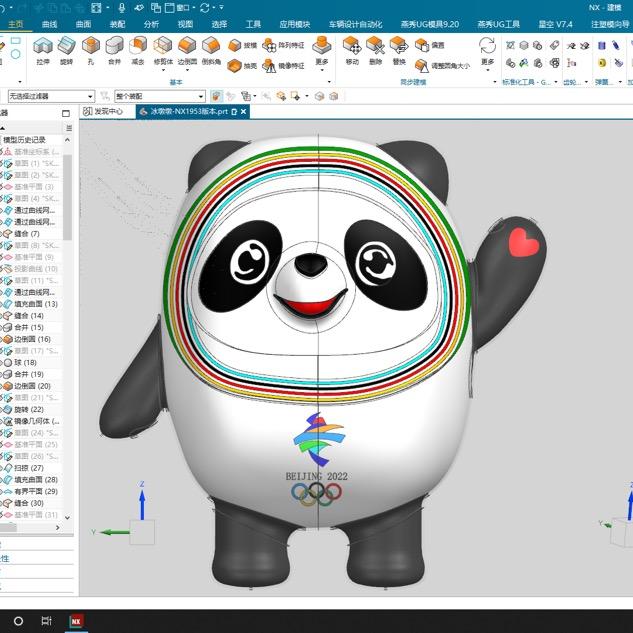This screenshot has height=633, width=633.
Task: Click the NX icon in Windows taskbar
Action: (76, 621)
